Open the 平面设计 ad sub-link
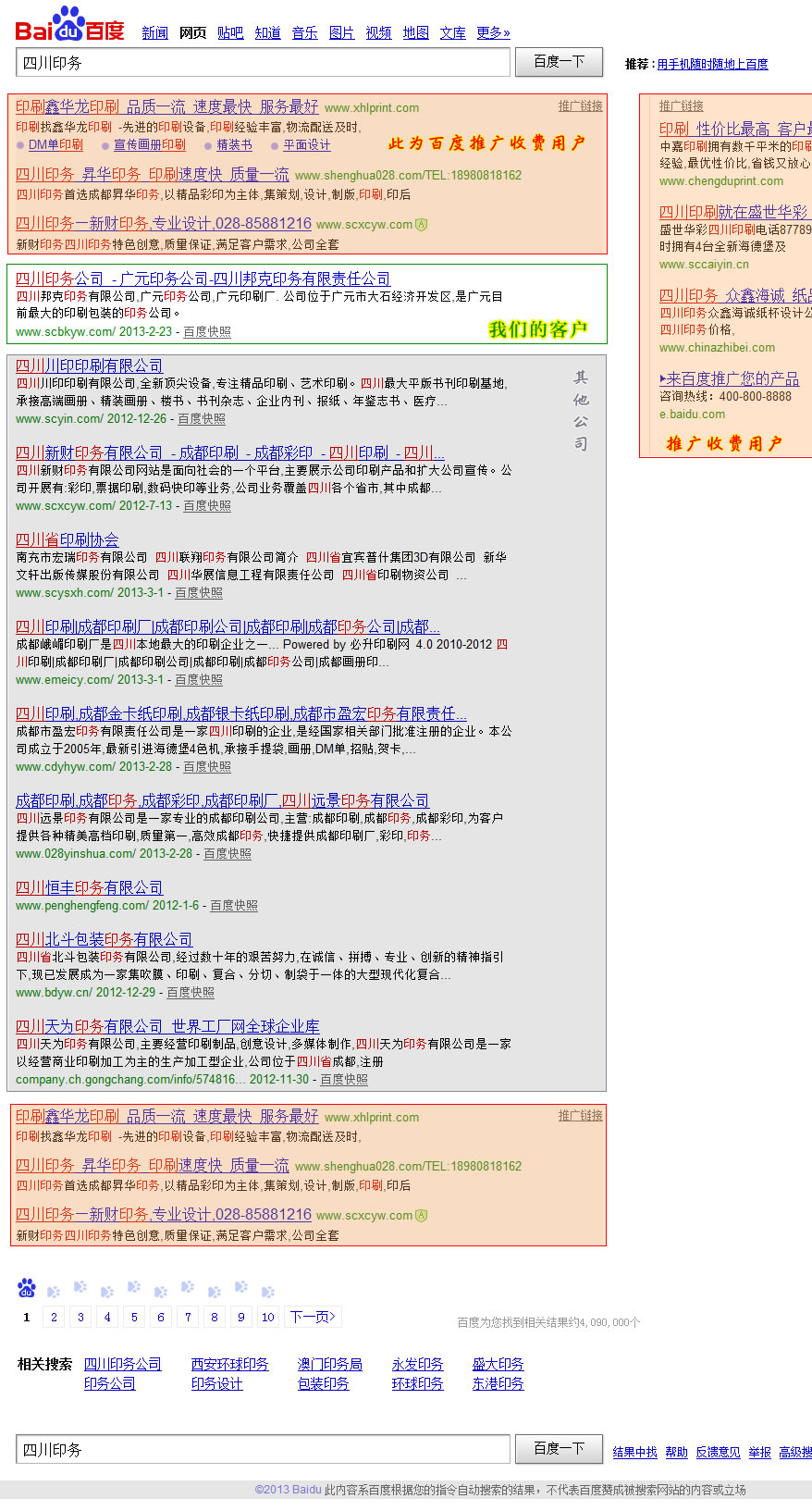Screen dimensions: 812x1511 [x=306, y=145]
